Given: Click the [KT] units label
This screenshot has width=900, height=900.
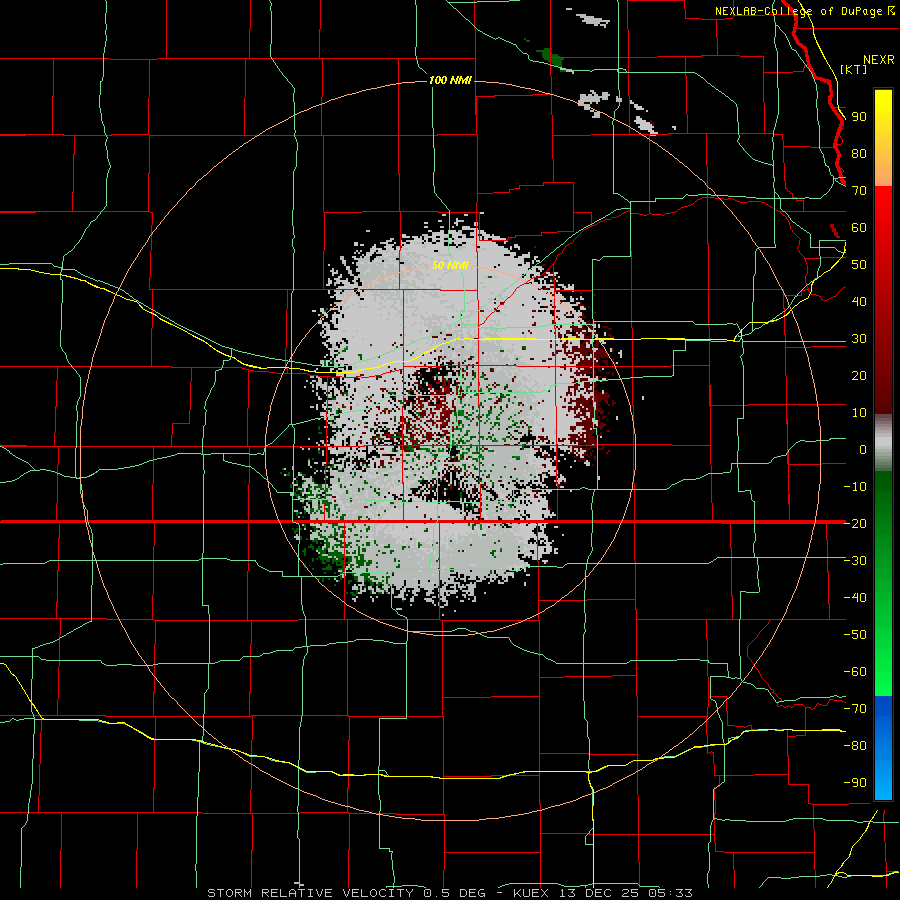Looking at the screenshot, I should 854,69.
